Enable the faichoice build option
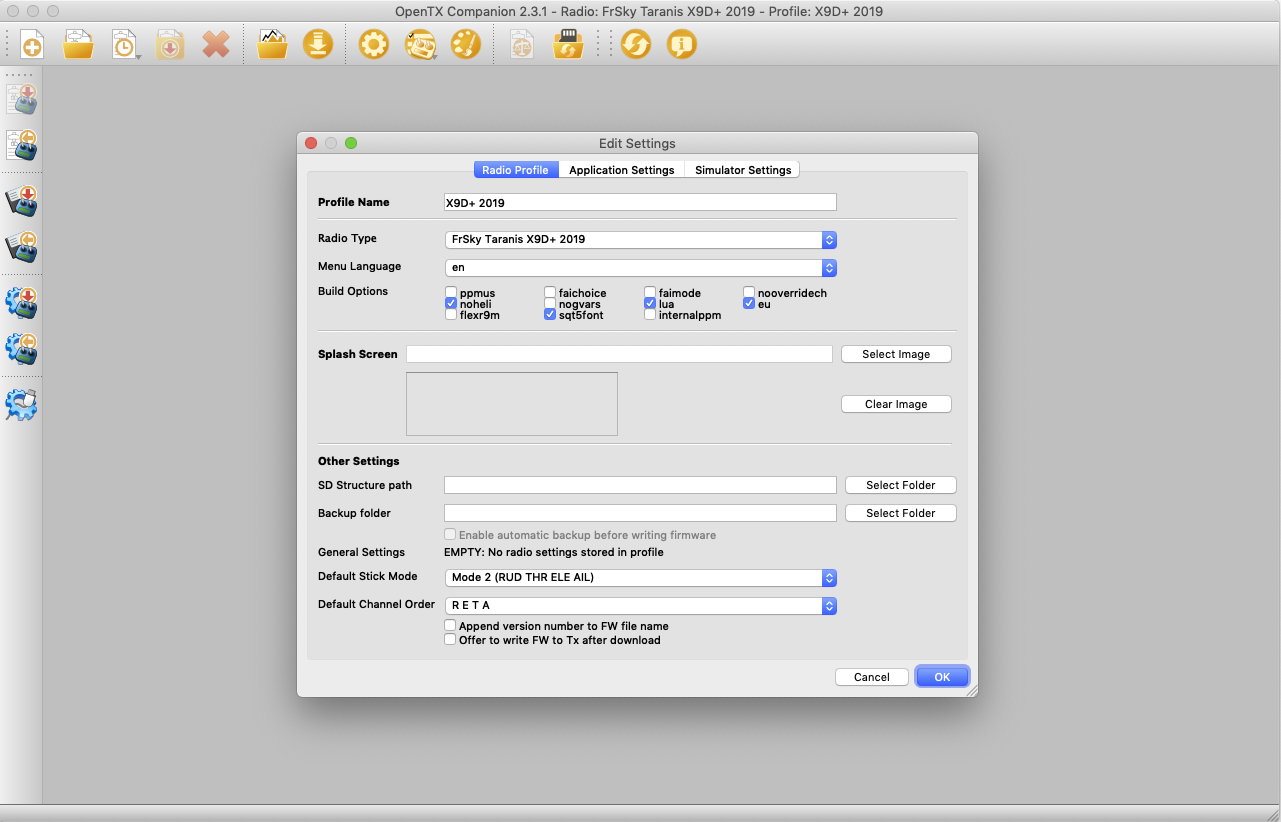Image resolution: width=1281 pixels, height=822 pixels. 550,293
